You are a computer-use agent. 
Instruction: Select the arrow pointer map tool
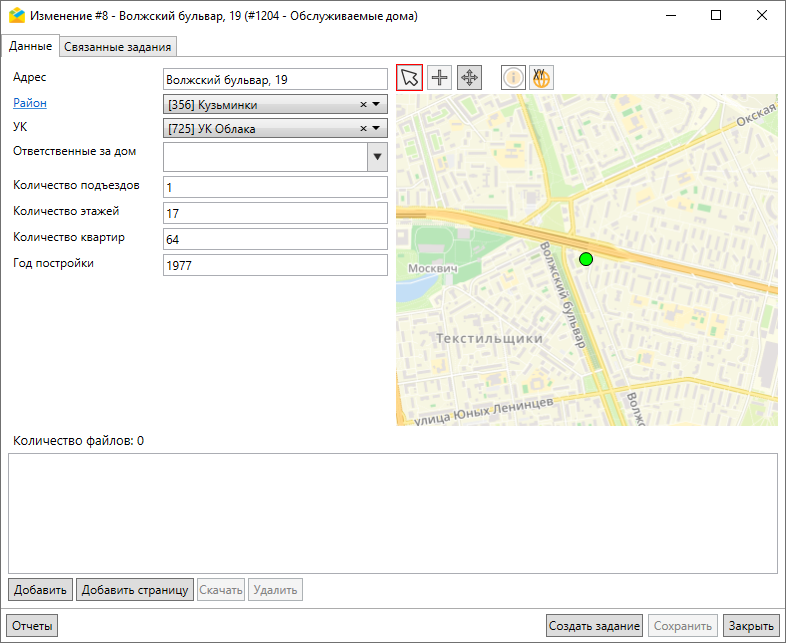[x=410, y=78]
